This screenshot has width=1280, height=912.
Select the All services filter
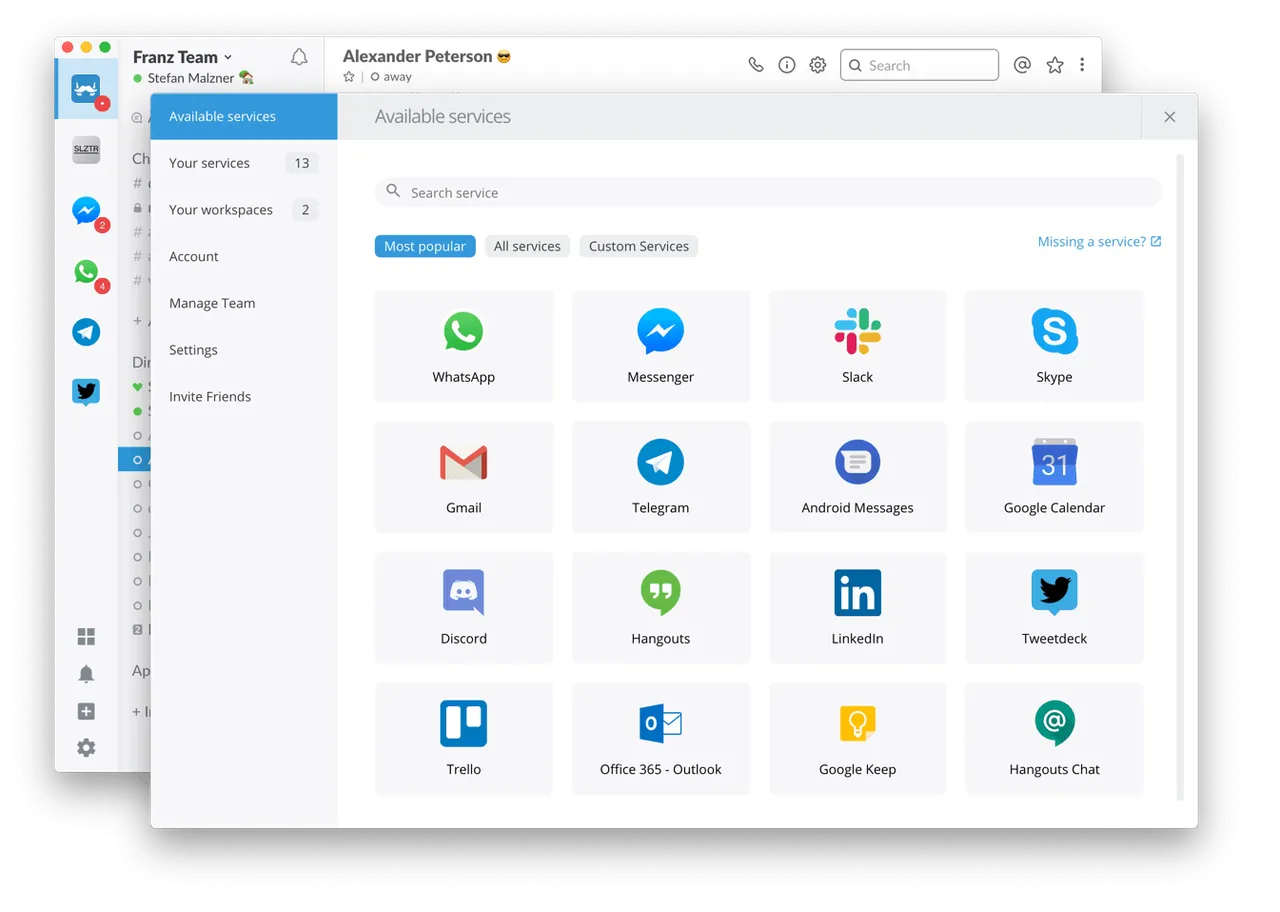(527, 246)
